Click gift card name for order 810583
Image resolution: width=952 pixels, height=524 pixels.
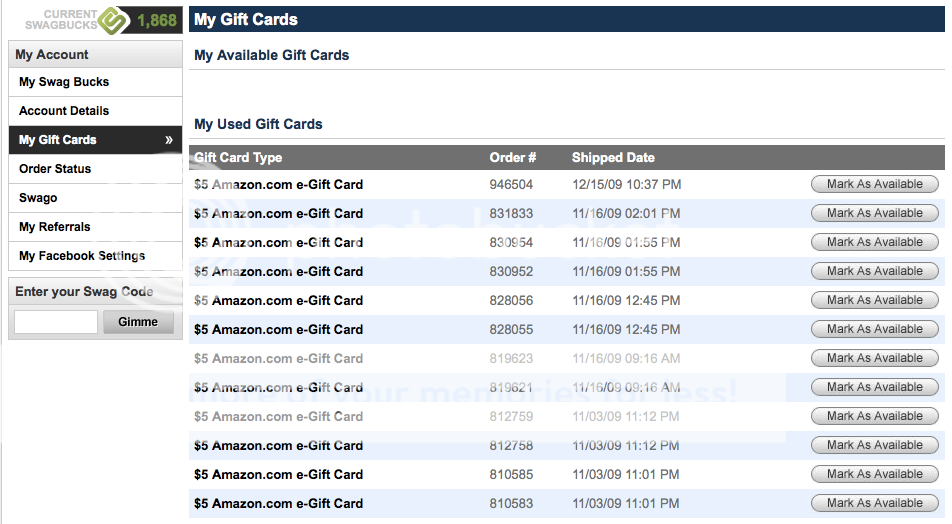tap(278, 504)
